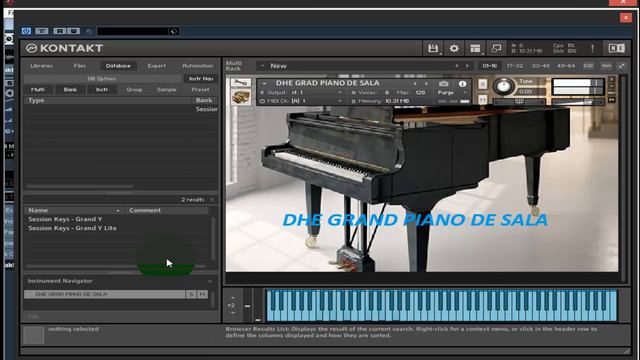The width and height of the screenshot is (640, 360).
Task: Toggle the minimized rack view icon
Action: point(496,48)
